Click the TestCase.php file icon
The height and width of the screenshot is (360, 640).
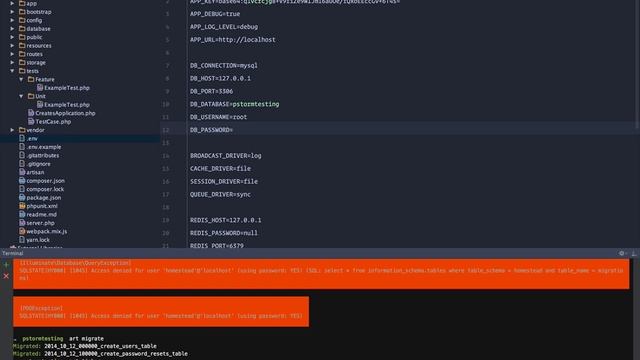click(x=31, y=122)
